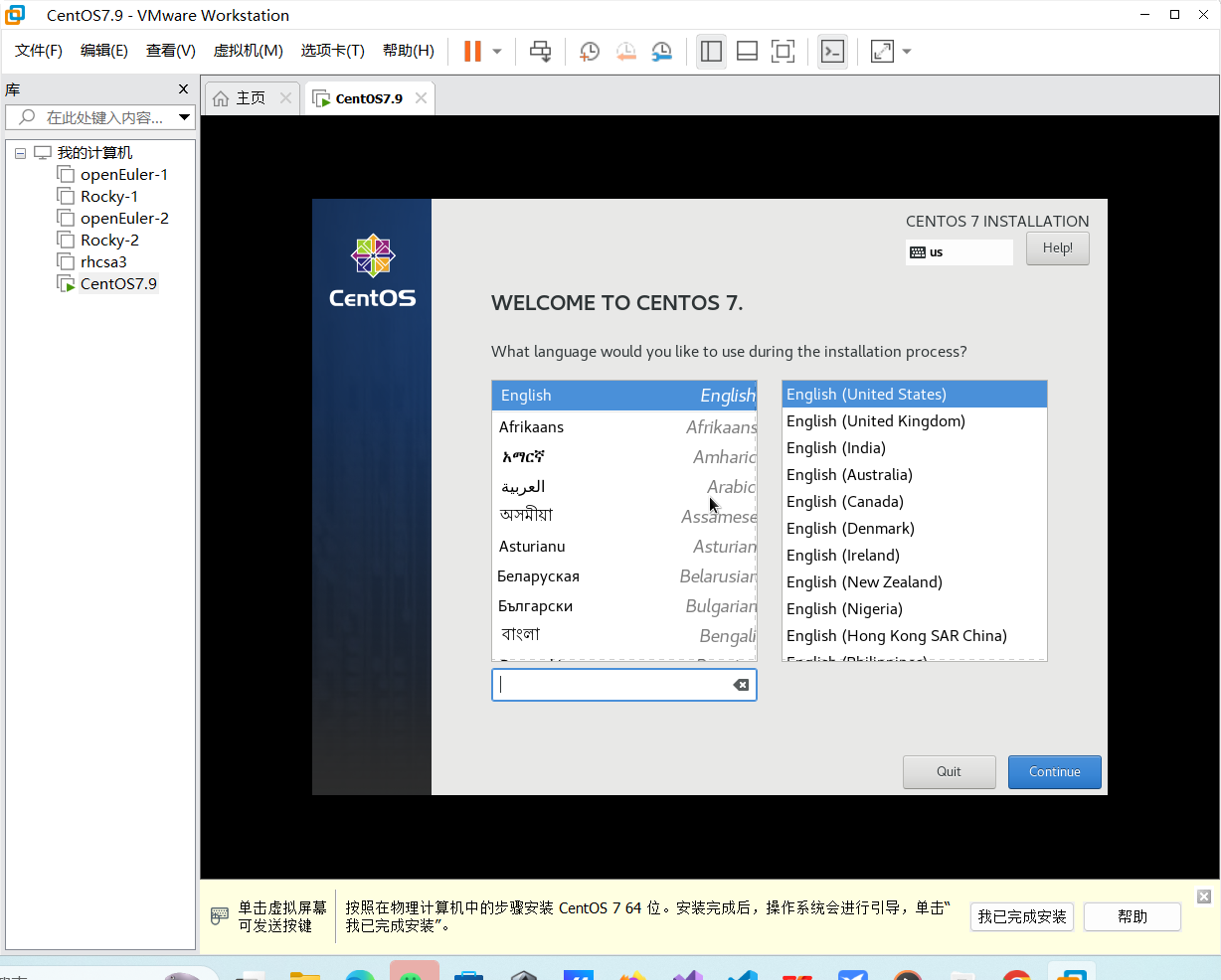This screenshot has height=980, width=1221.
Task: Select Amharic in the language list
Action: [624, 457]
